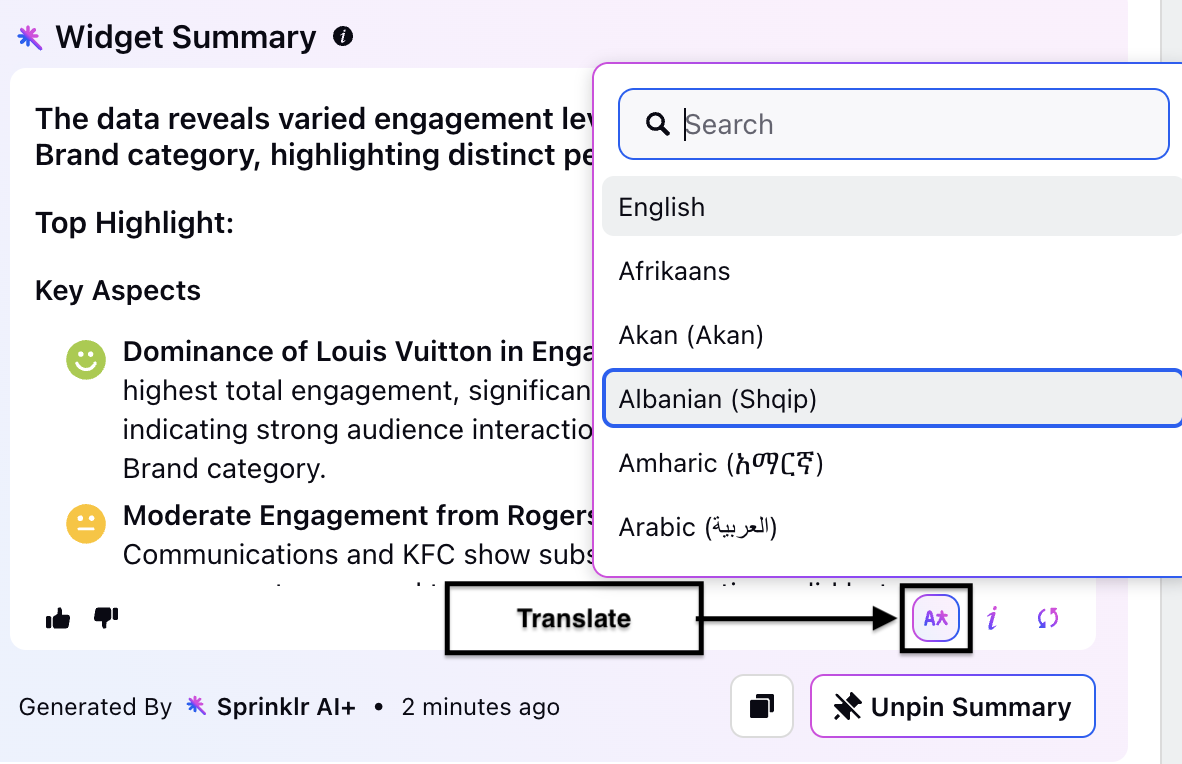This screenshot has height=764, width=1182.
Task: Pick Albanian (Shqip) from the dropdown
Action: click(x=892, y=398)
